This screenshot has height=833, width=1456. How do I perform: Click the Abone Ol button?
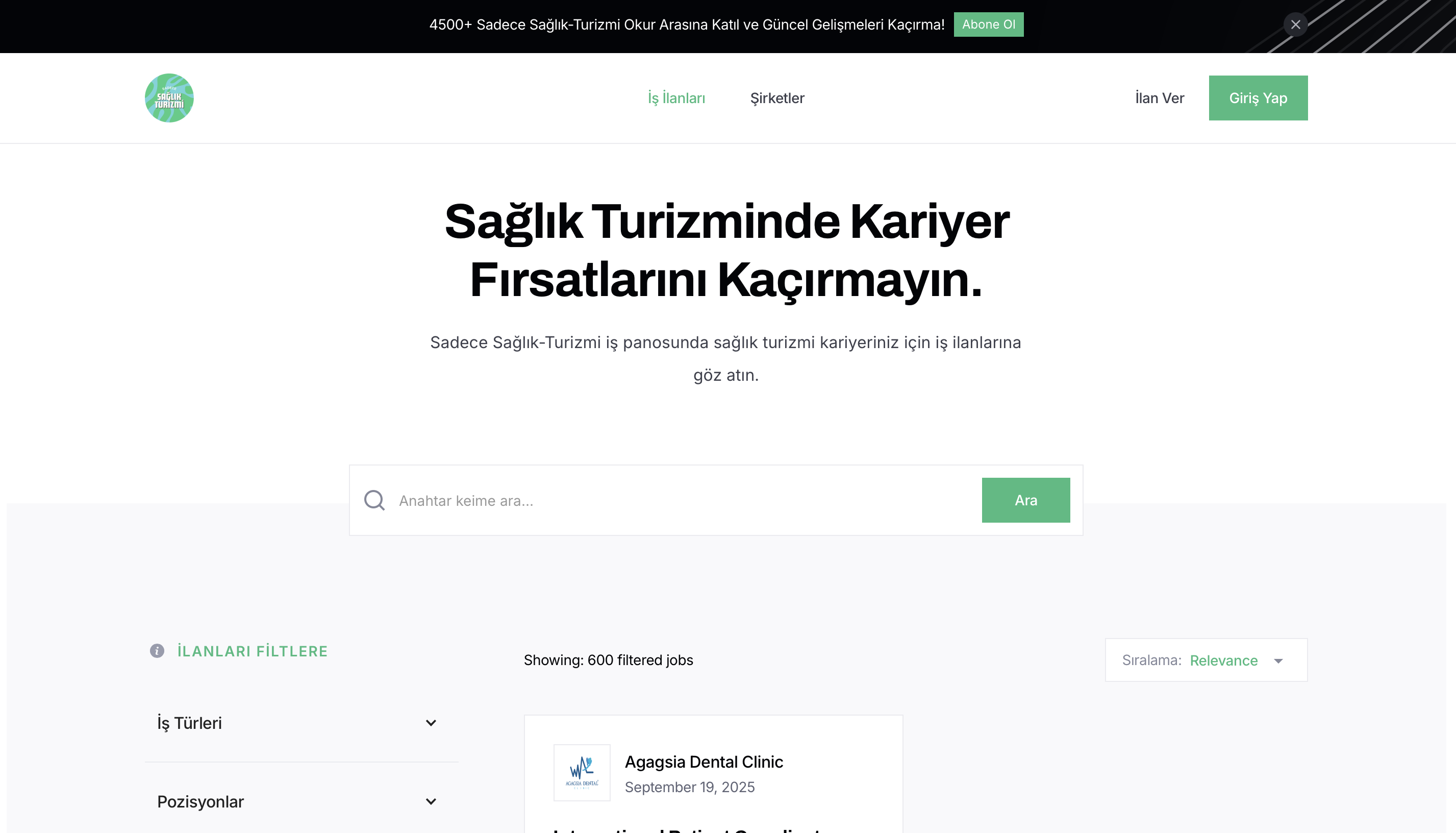988,24
